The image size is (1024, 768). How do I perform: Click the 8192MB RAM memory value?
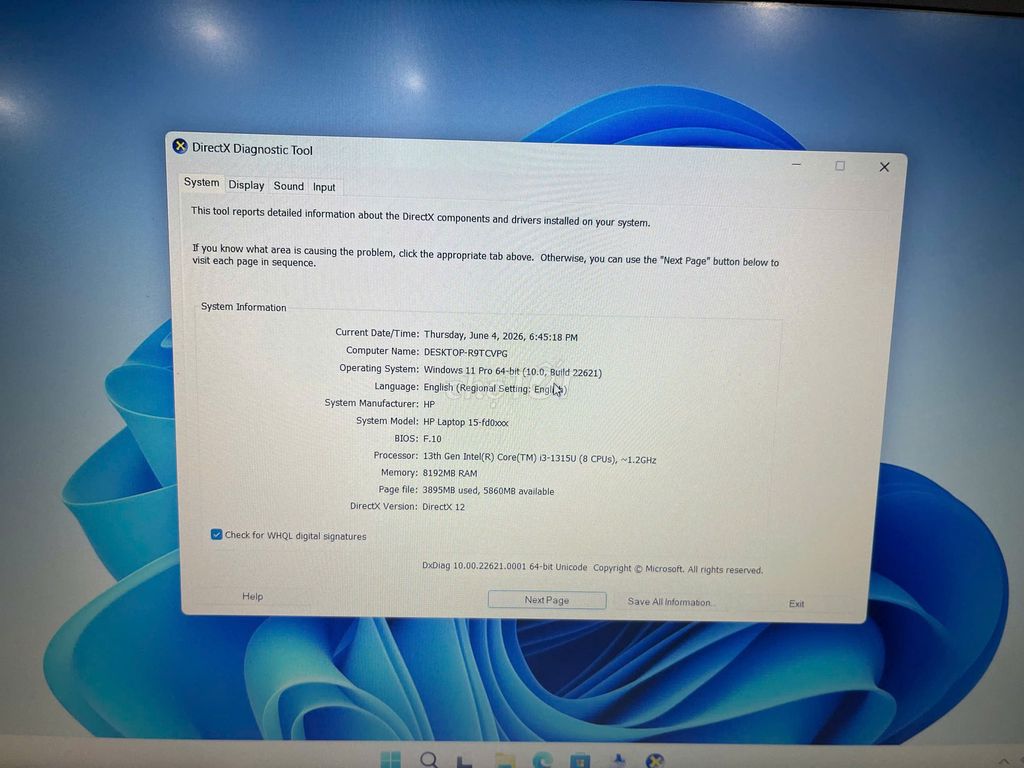[x=450, y=473]
